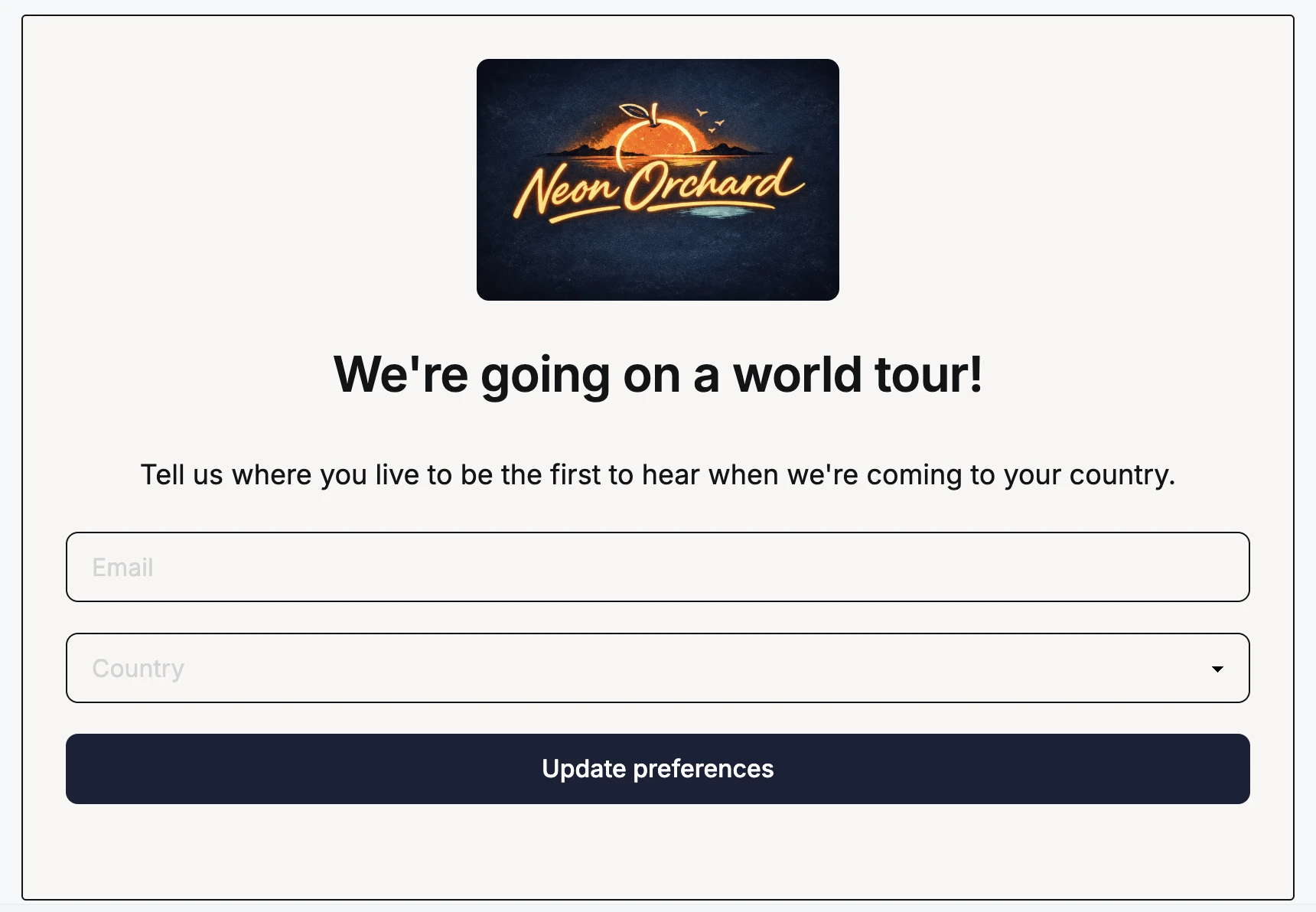Select the "We're going on a world tour!" heading
This screenshot has height=912, width=1316.
(x=658, y=375)
